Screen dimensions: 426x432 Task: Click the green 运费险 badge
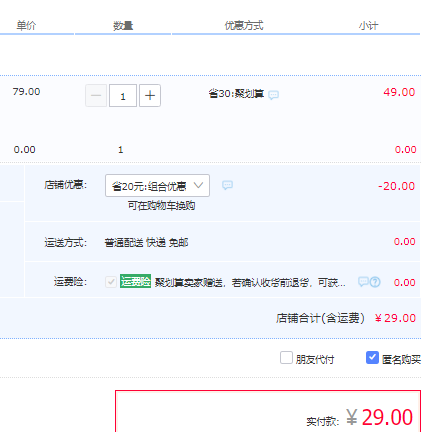coord(135,282)
